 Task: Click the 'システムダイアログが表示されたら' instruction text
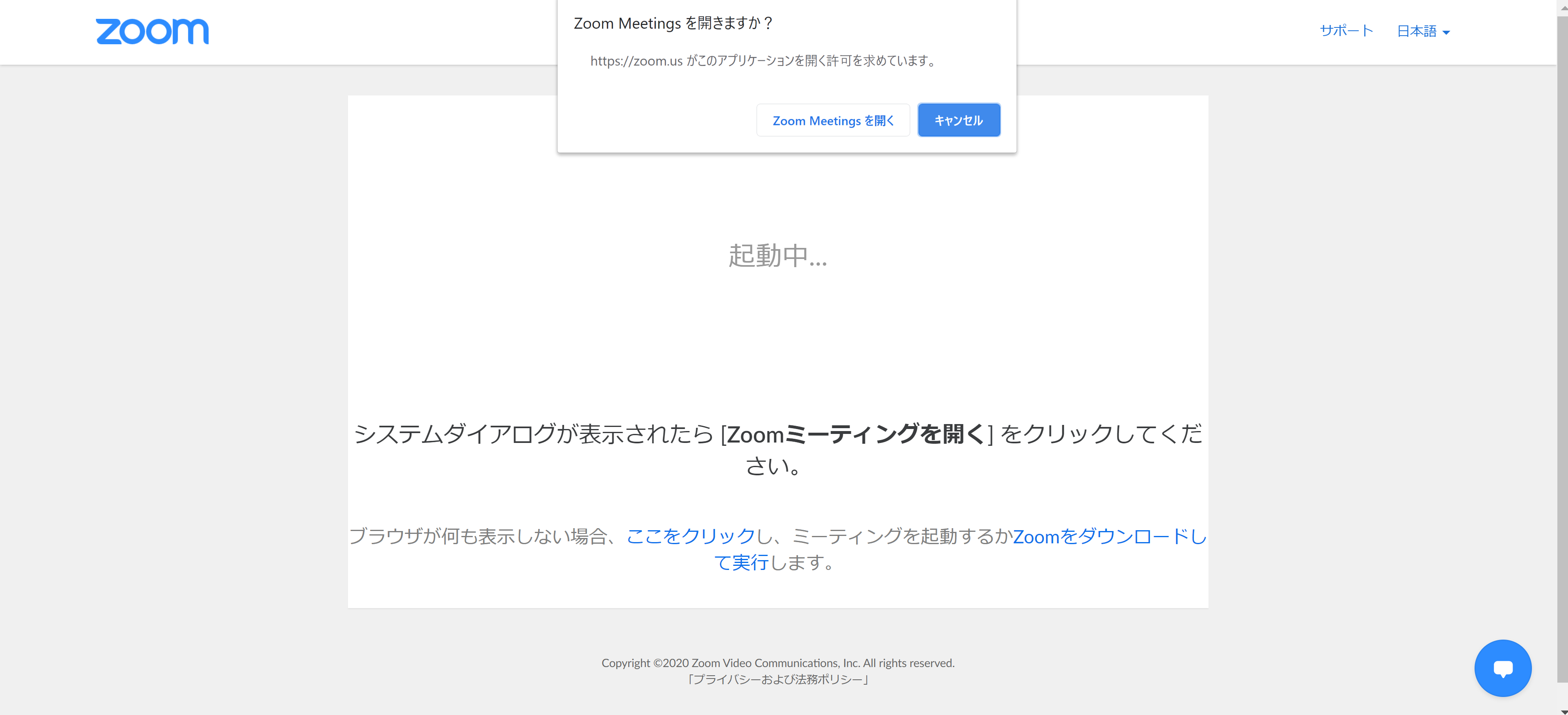(778, 449)
